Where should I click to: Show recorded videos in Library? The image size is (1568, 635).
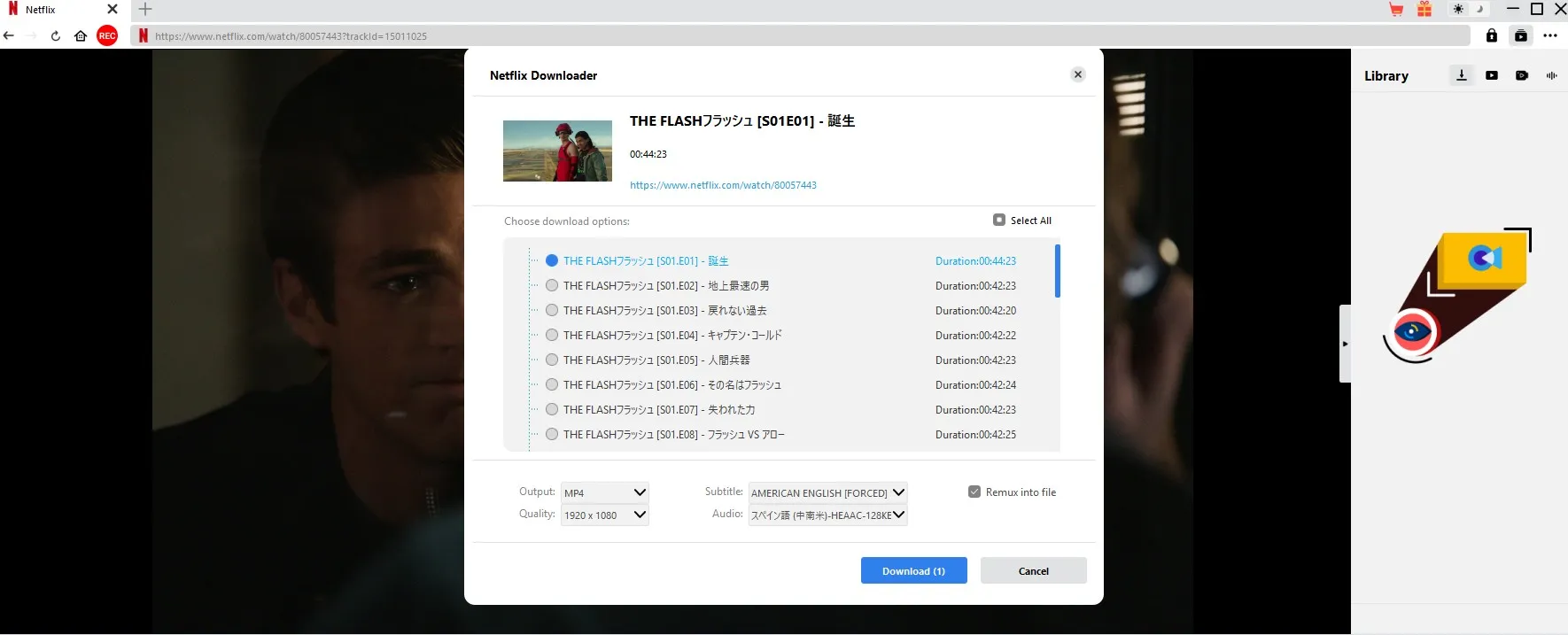1522,75
